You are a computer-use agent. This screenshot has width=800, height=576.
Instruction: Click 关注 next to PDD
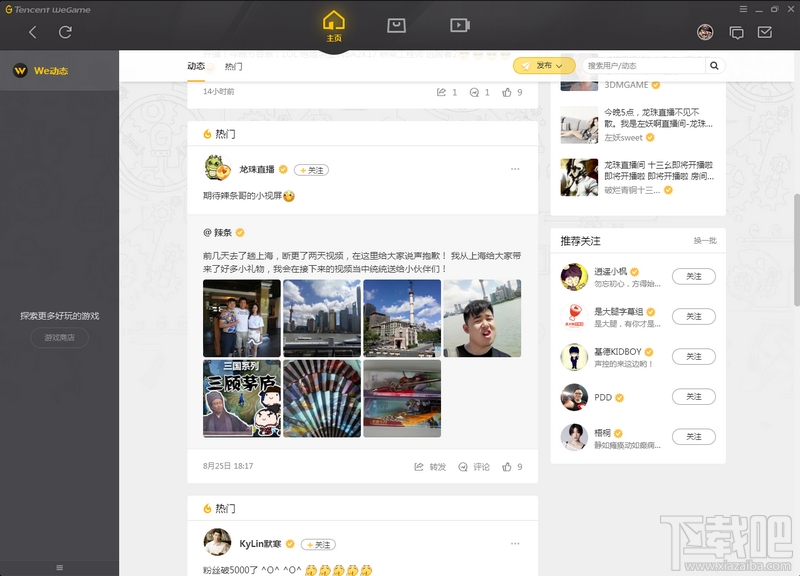(x=693, y=396)
